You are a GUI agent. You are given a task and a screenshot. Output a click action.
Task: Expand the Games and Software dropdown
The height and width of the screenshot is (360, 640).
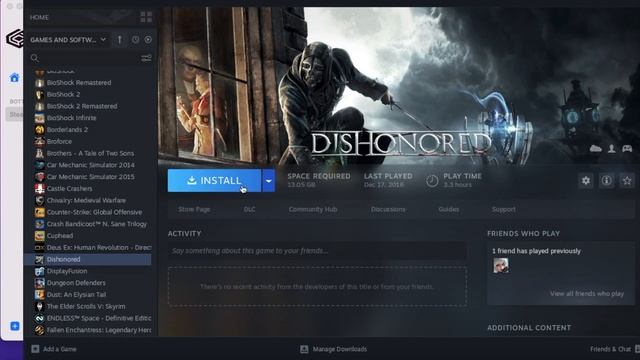68,40
